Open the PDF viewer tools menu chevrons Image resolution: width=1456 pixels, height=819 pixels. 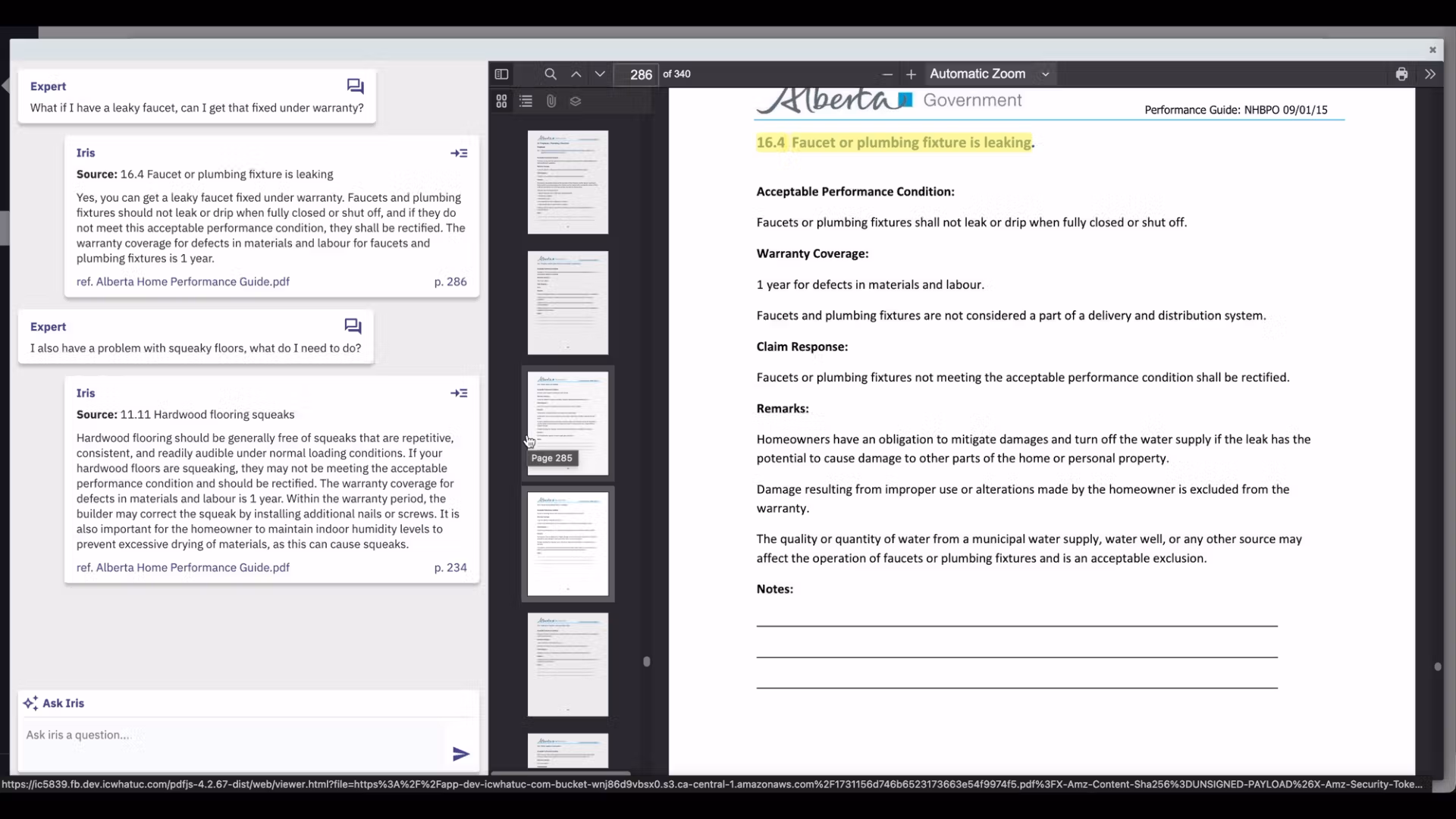(1430, 74)
